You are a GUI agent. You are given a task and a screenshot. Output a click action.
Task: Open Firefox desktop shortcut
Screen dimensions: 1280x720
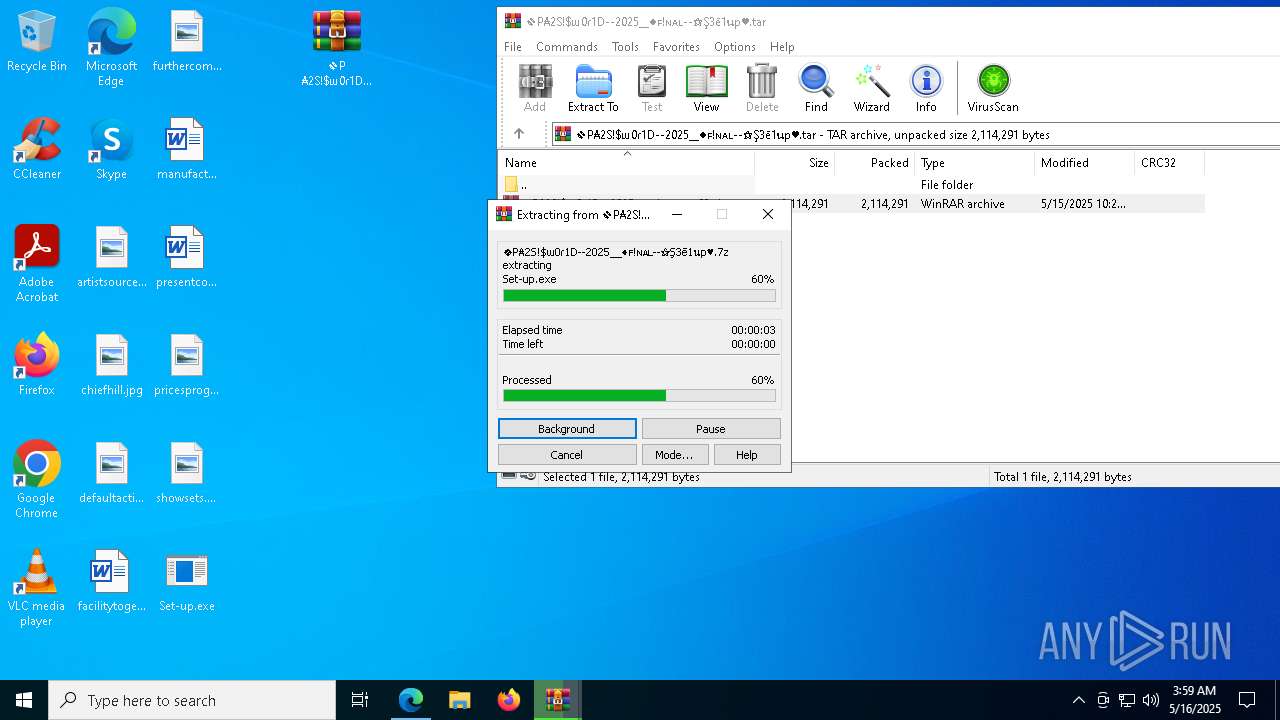tap(37, 365)
